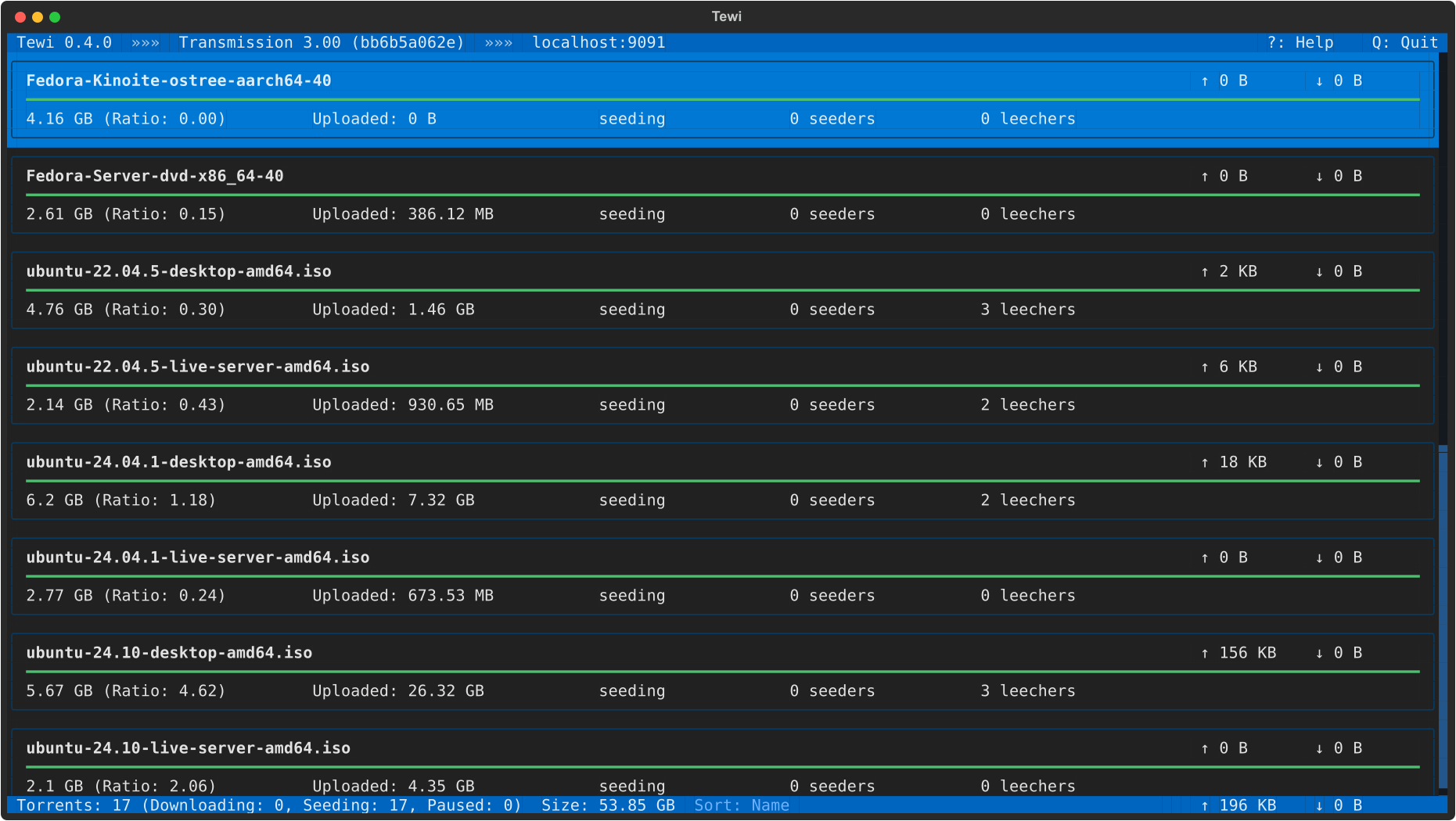Click 'Uploaded: 26.32 GB' value
The height and width of the screenshot is (821, 1456).
(x=398, y=691)
